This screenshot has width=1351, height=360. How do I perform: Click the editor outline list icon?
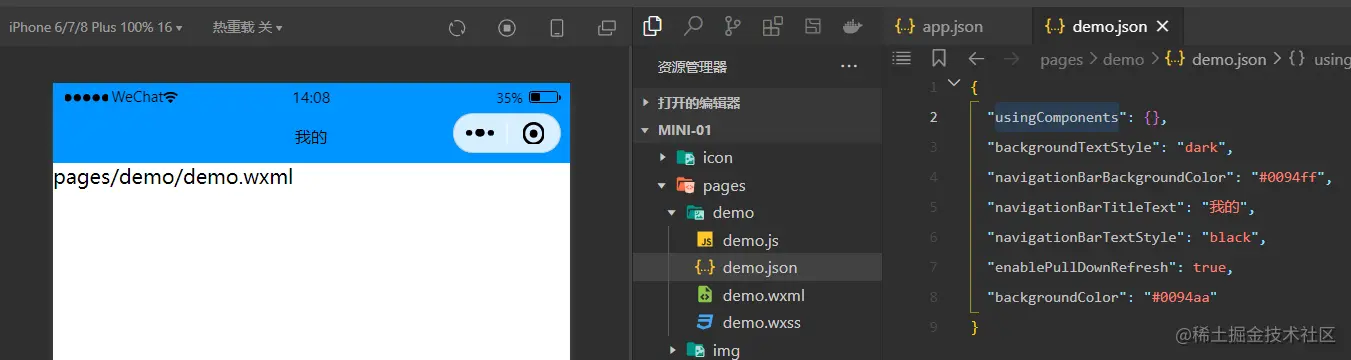[902, 58]
